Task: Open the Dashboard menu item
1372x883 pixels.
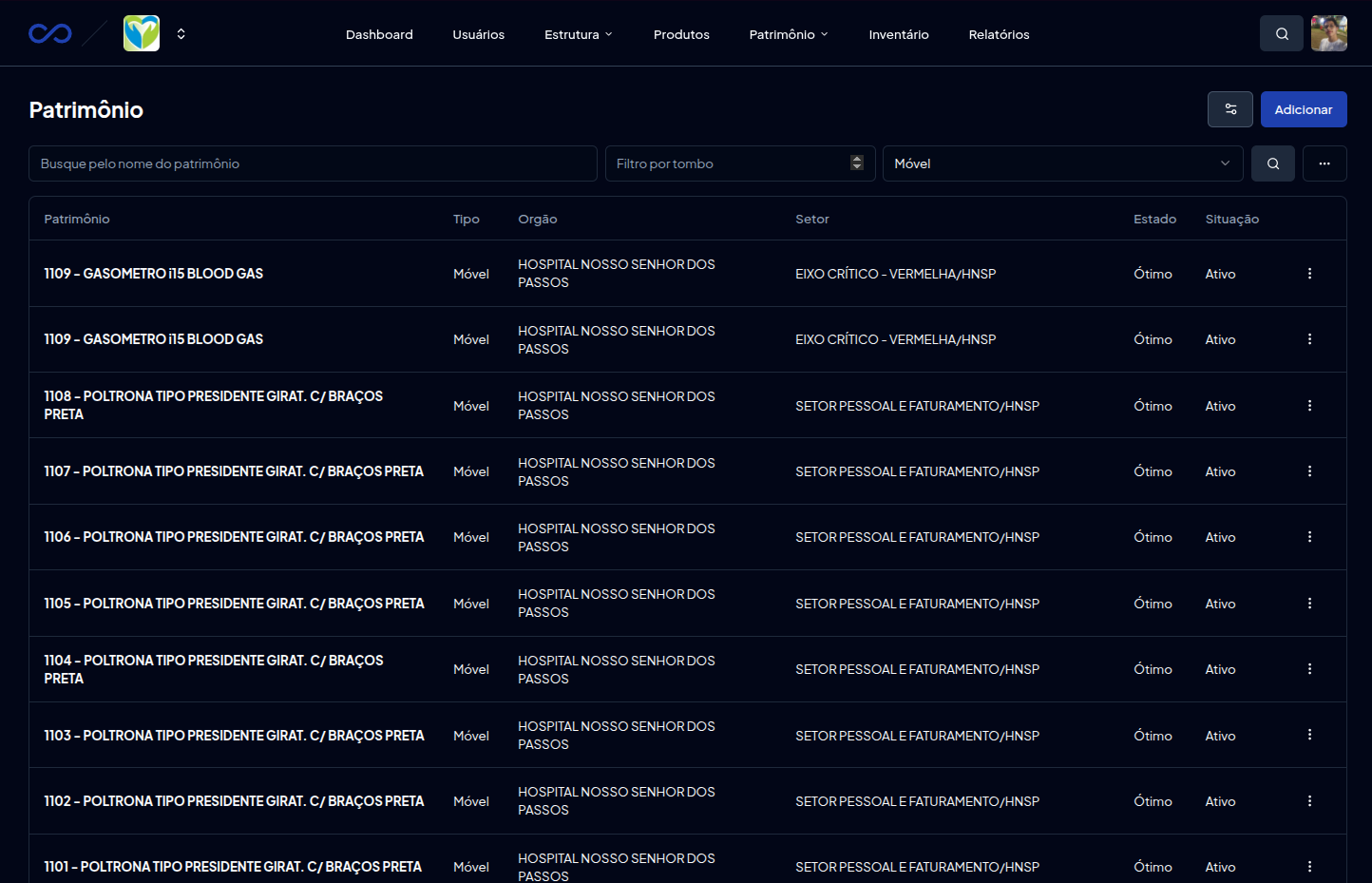Action: (x=379, y=34)
